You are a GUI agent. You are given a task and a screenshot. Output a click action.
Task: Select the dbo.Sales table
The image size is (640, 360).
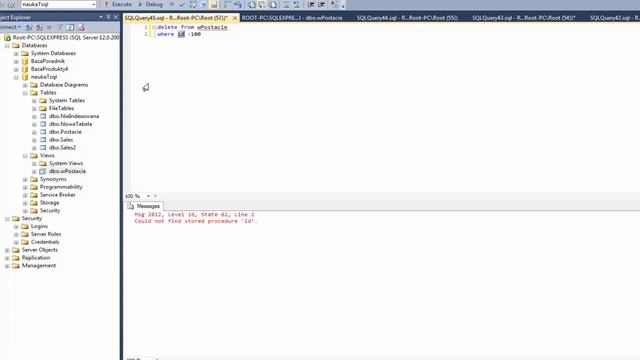61,140
